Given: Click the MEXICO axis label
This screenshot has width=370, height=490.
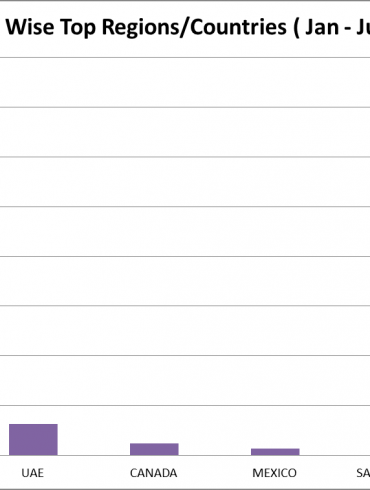Looking at the screenshot, I should 274,473.
